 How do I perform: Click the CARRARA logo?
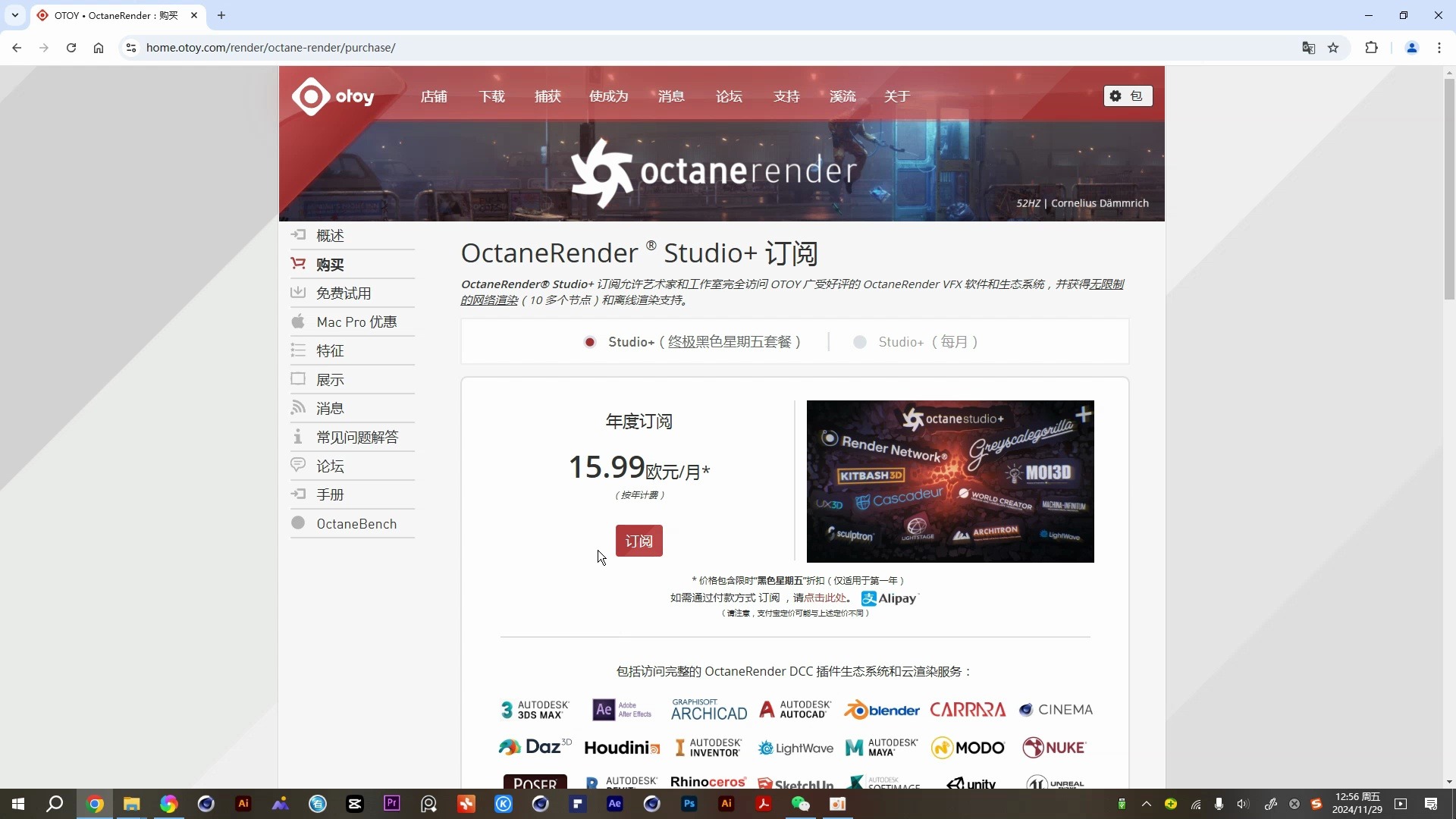coord(968,710)
